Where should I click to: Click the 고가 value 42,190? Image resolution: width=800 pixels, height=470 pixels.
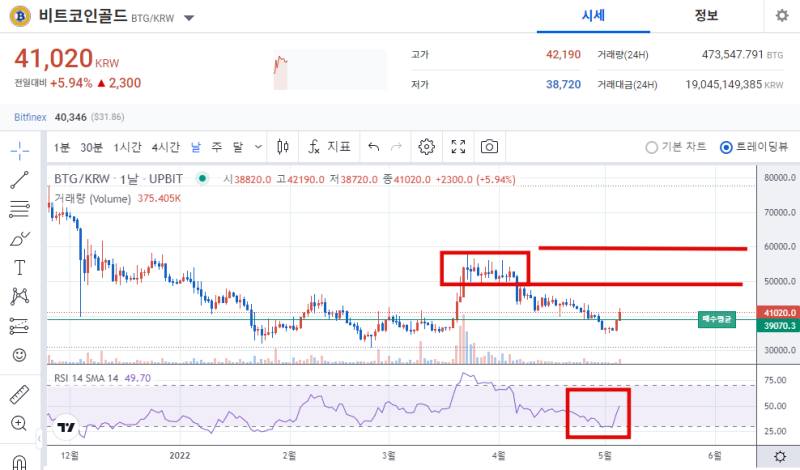[563, 55]
